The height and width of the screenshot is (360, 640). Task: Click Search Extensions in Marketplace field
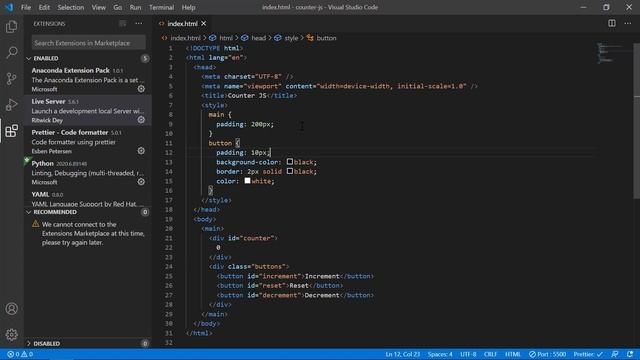click(x=88, y=43)
